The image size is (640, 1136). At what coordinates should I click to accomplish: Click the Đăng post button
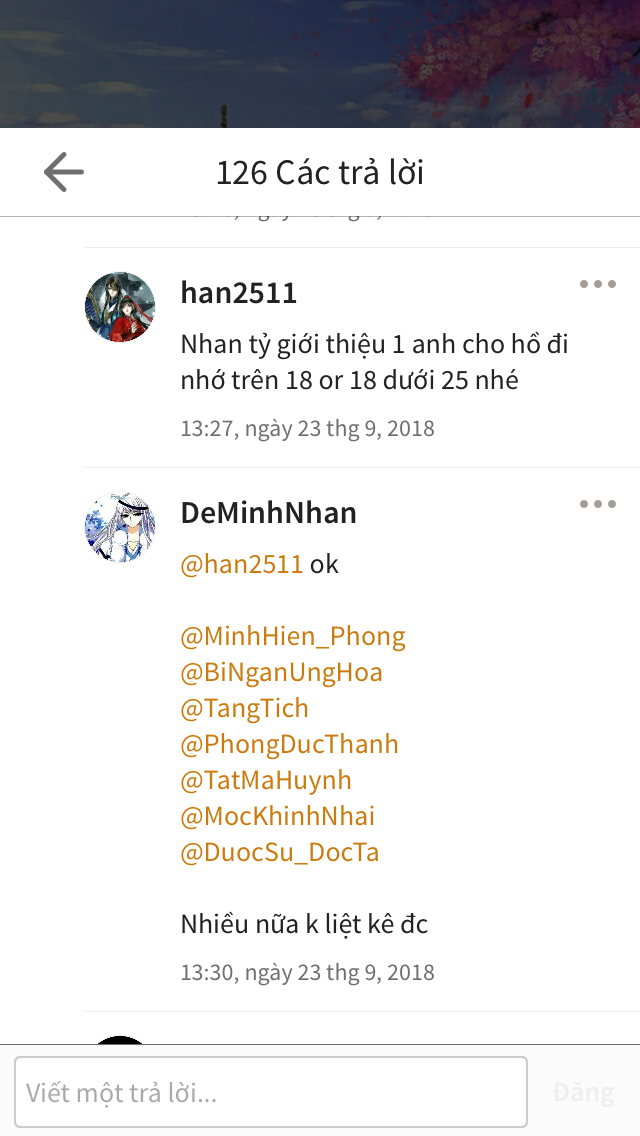[x=583, y=1092]
